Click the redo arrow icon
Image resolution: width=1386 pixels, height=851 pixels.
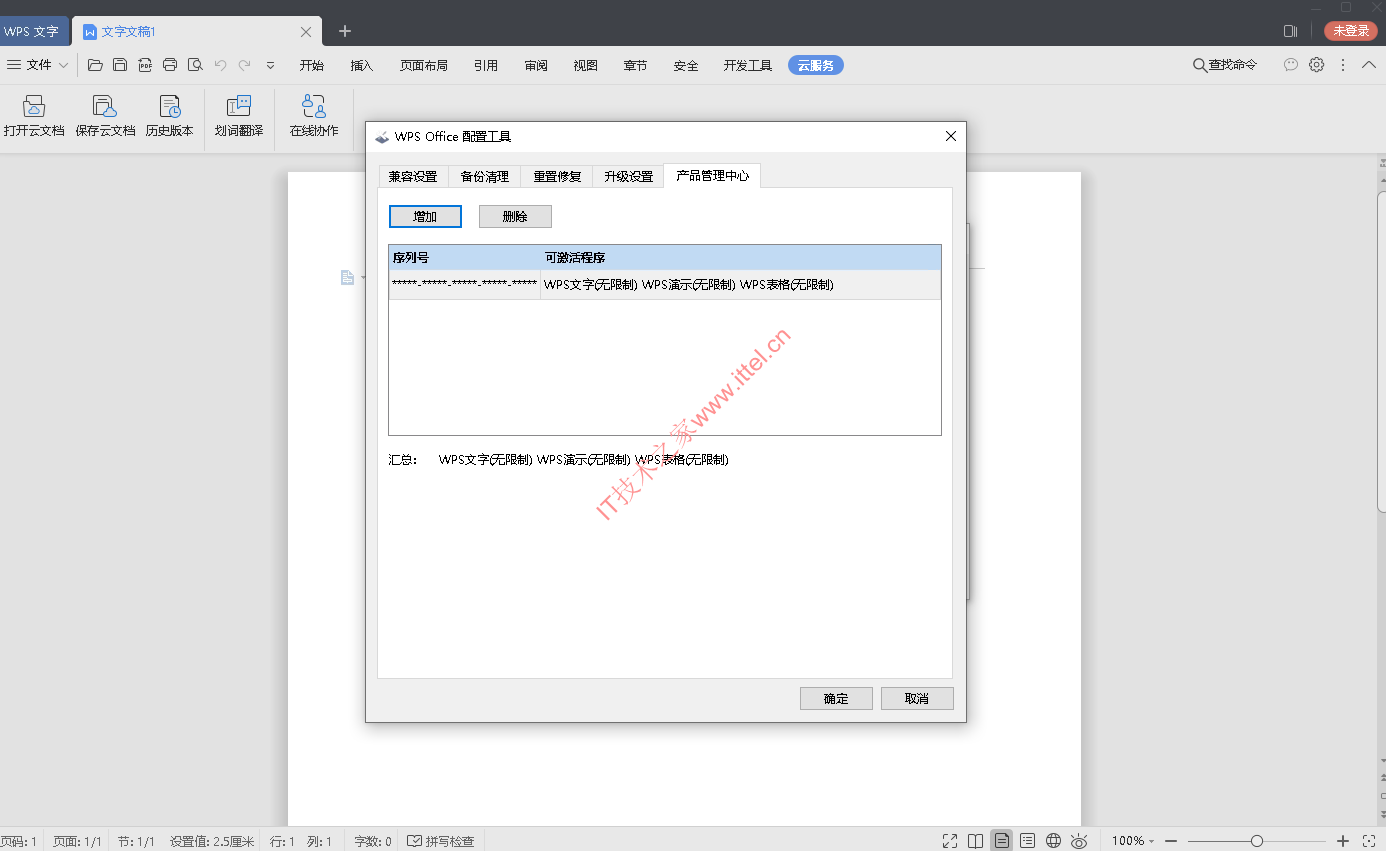point(244,65)
